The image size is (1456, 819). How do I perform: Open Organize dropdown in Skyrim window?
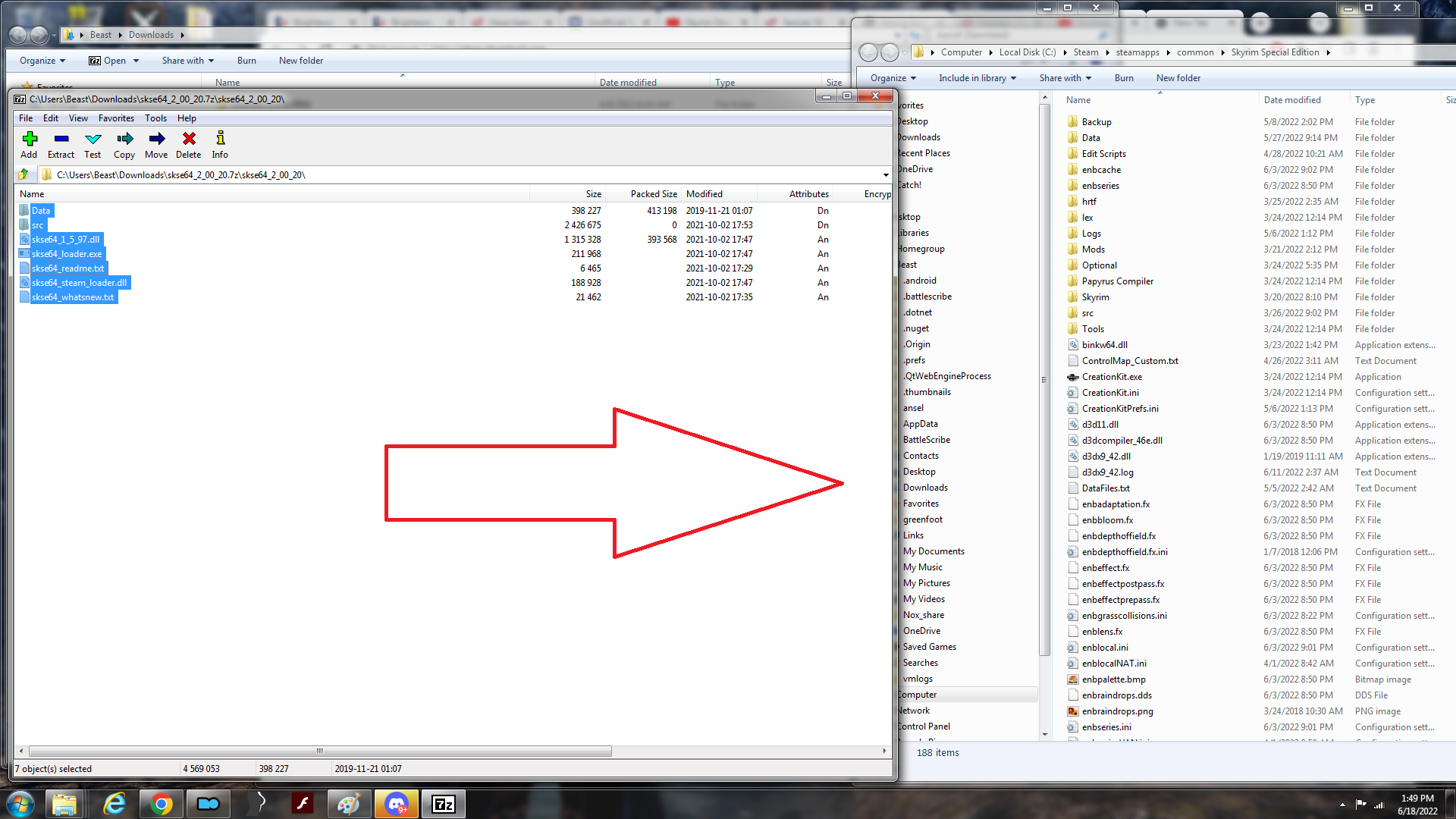893,78
